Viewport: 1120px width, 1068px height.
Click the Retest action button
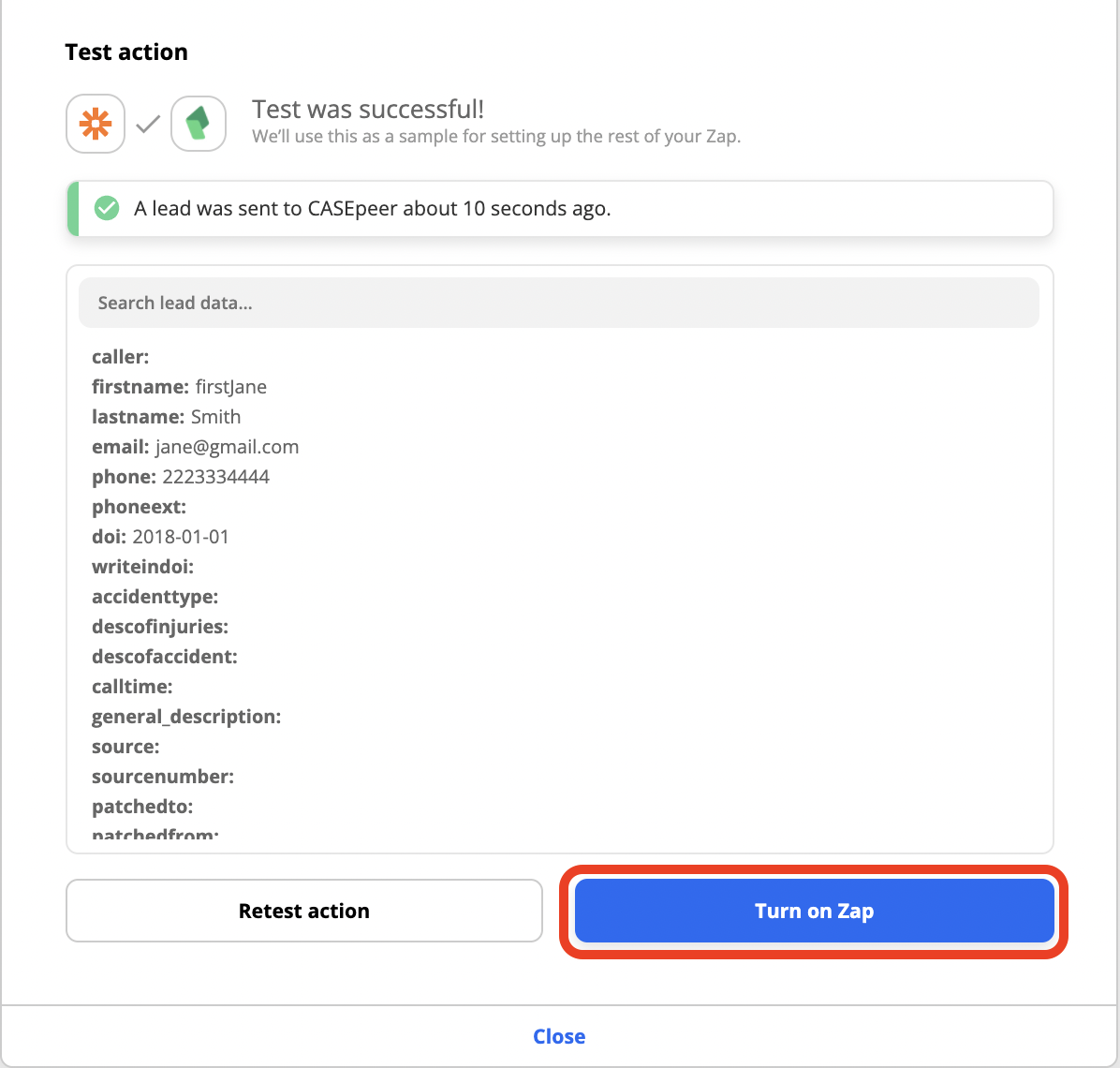click(304, 911)
